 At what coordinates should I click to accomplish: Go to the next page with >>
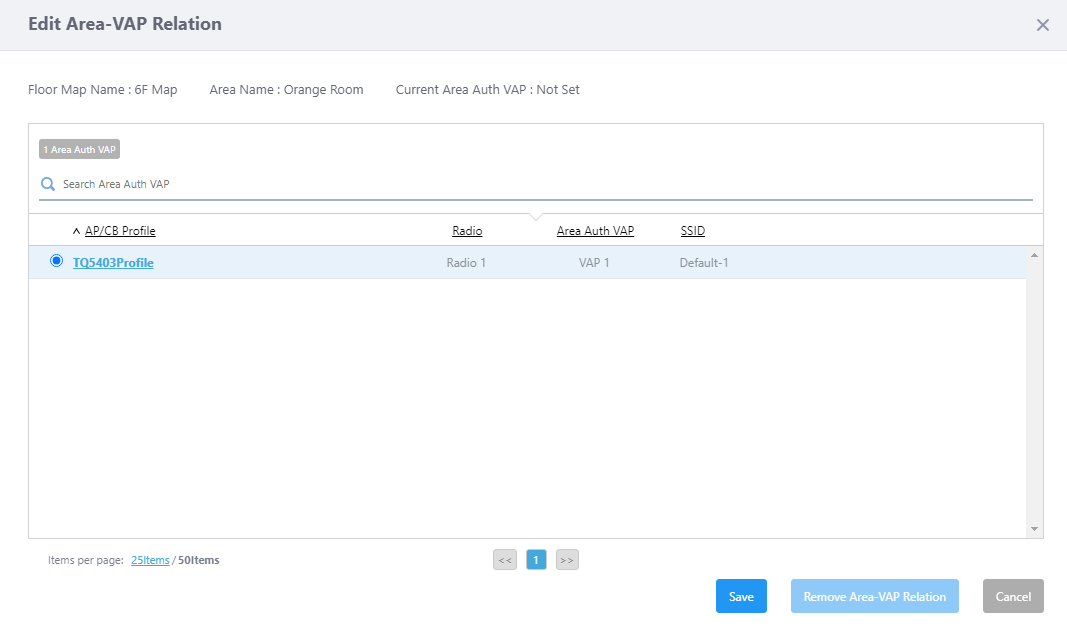(x=567, y=560)
